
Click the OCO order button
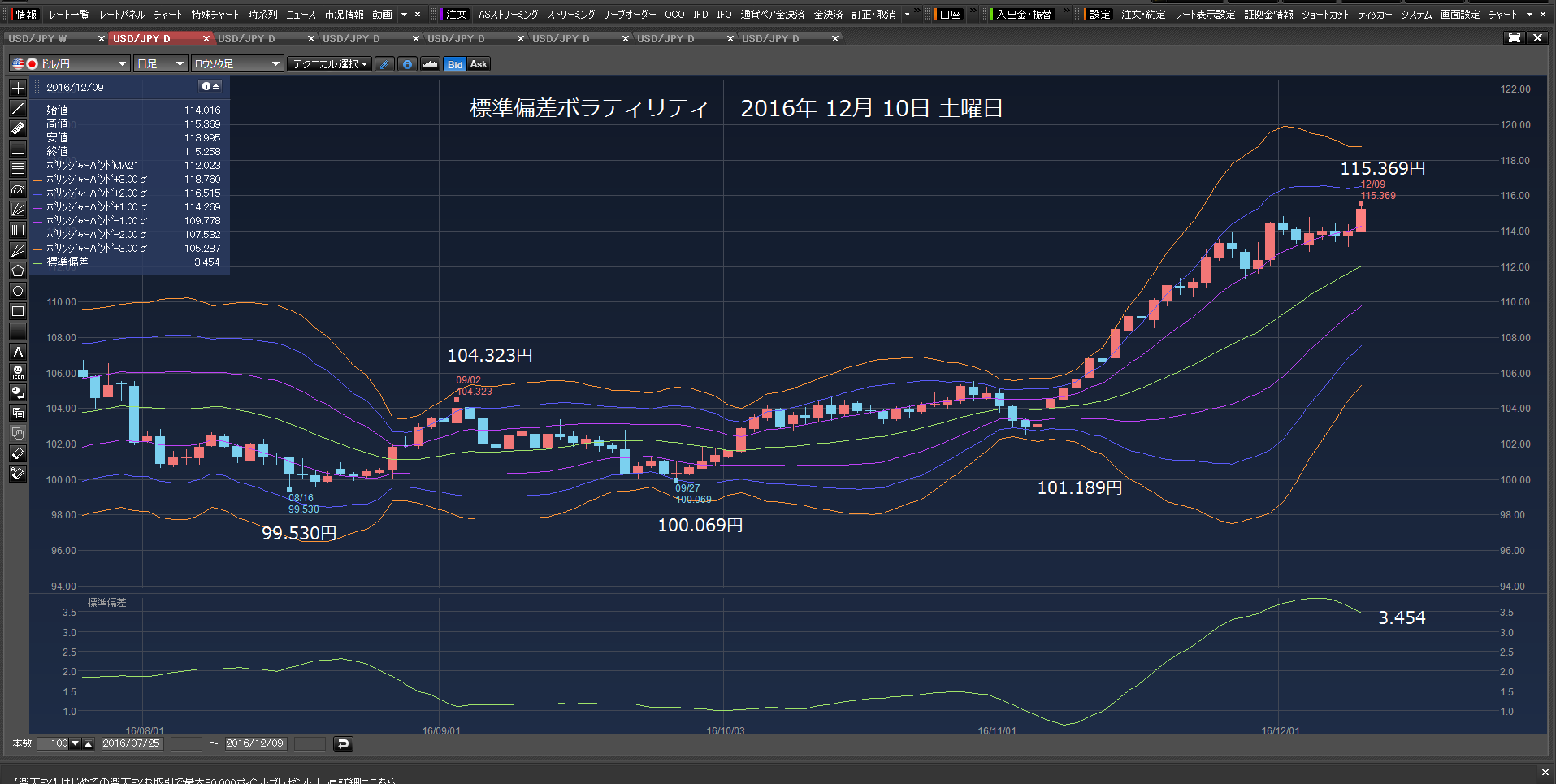pyautogui.click(x=674, y=15)
